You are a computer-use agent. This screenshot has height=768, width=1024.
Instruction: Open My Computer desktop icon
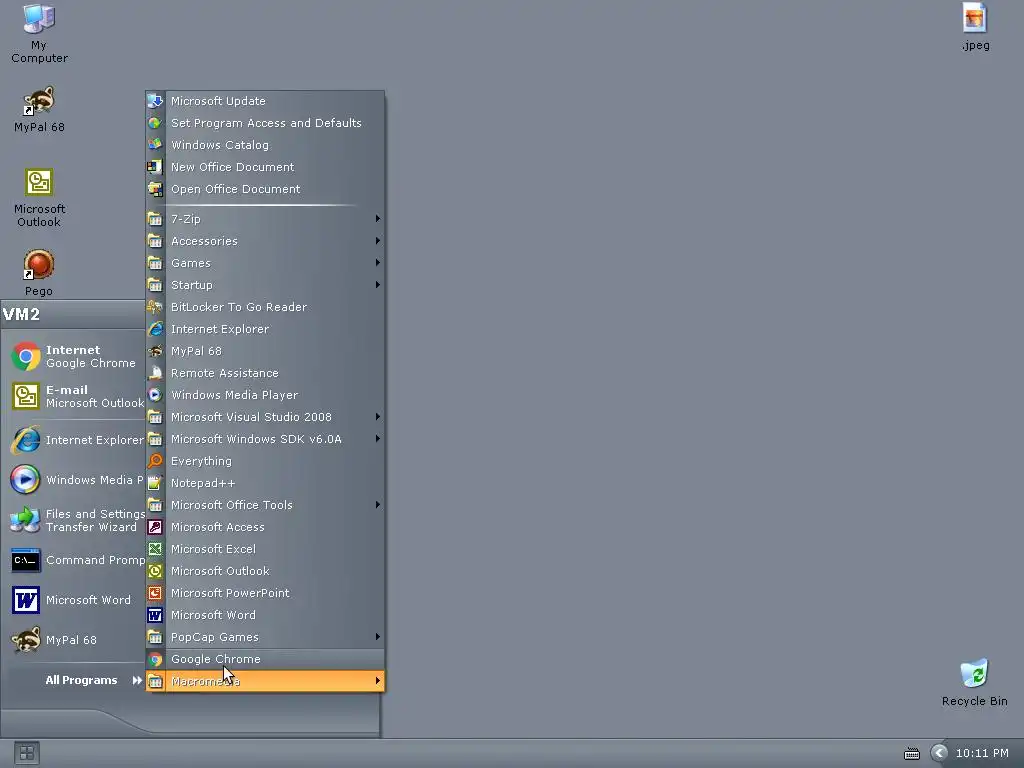pyautogui.click(x=39, y=34)
